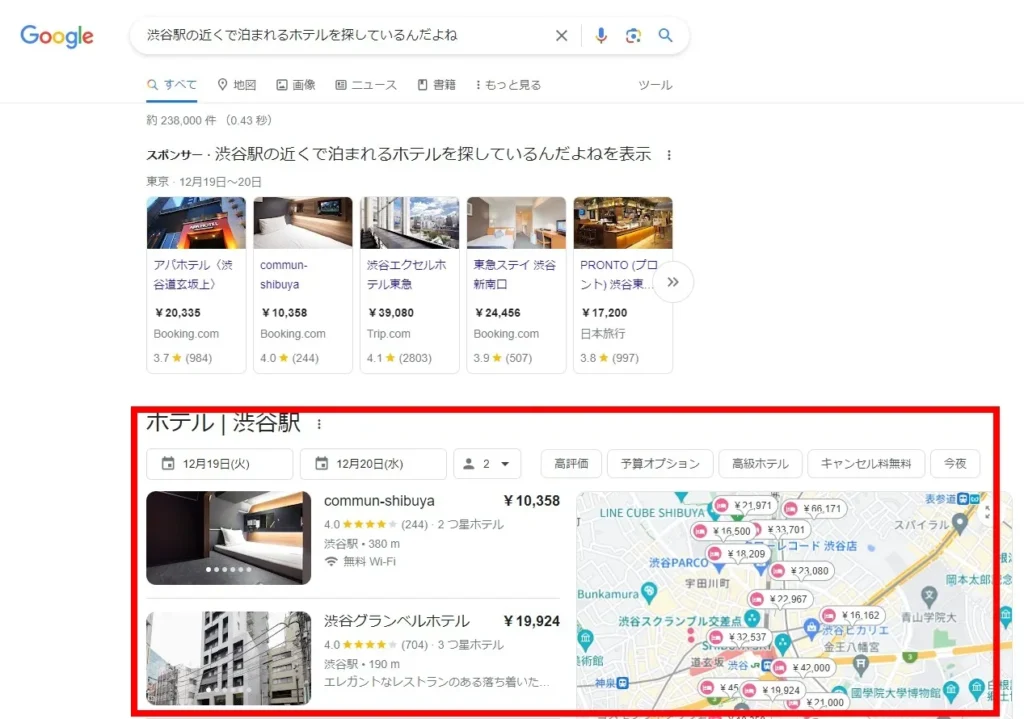Screen dimensions: 1024x719
Task: Focus the search query input field
Action: pyautogui.click(x=346, y=35)
